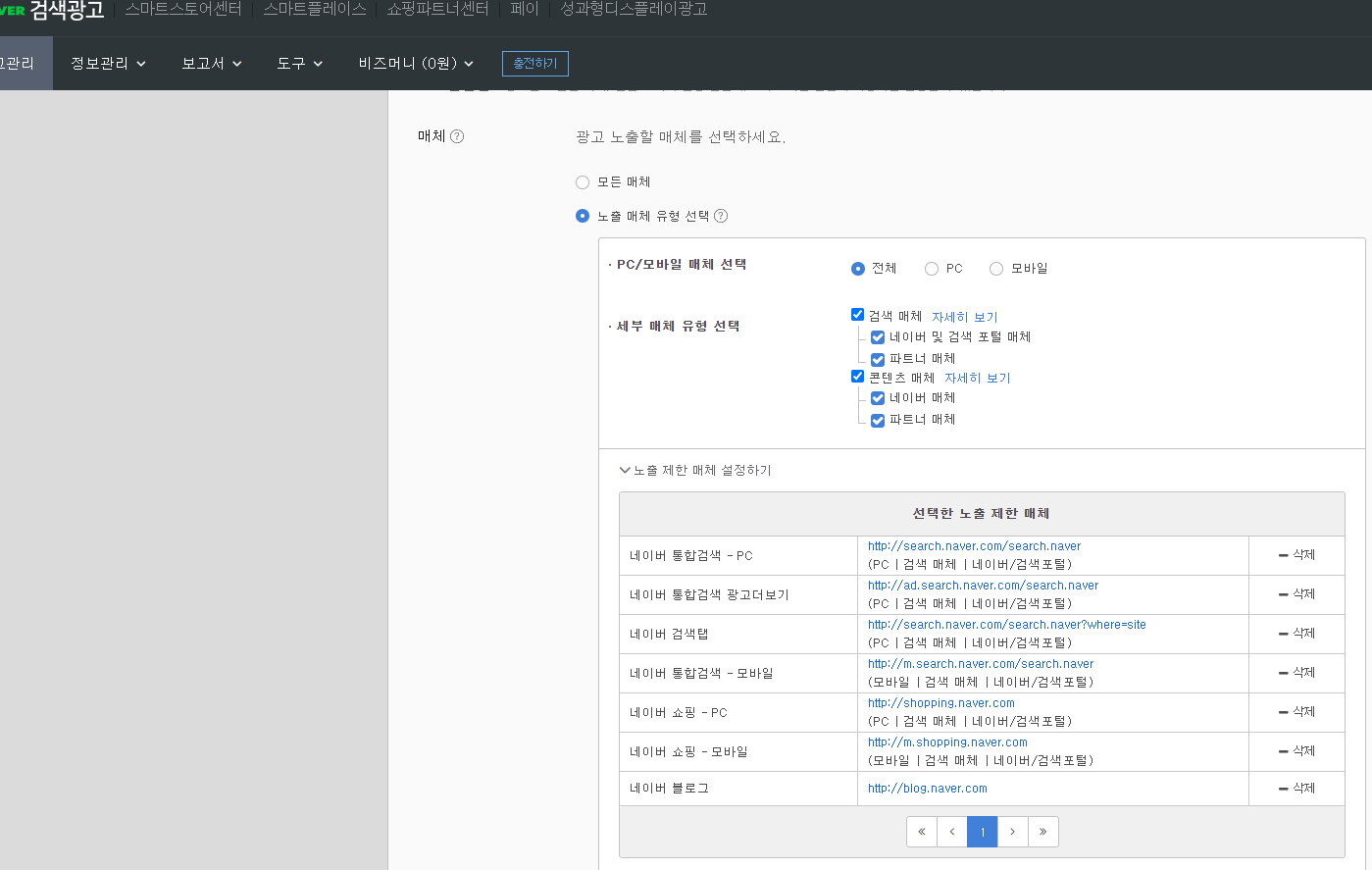The height and width of the screenshot is (870, 1372).
Task: Go to next page with › button
Action: pyautogui.click(x=1013, y=832)
